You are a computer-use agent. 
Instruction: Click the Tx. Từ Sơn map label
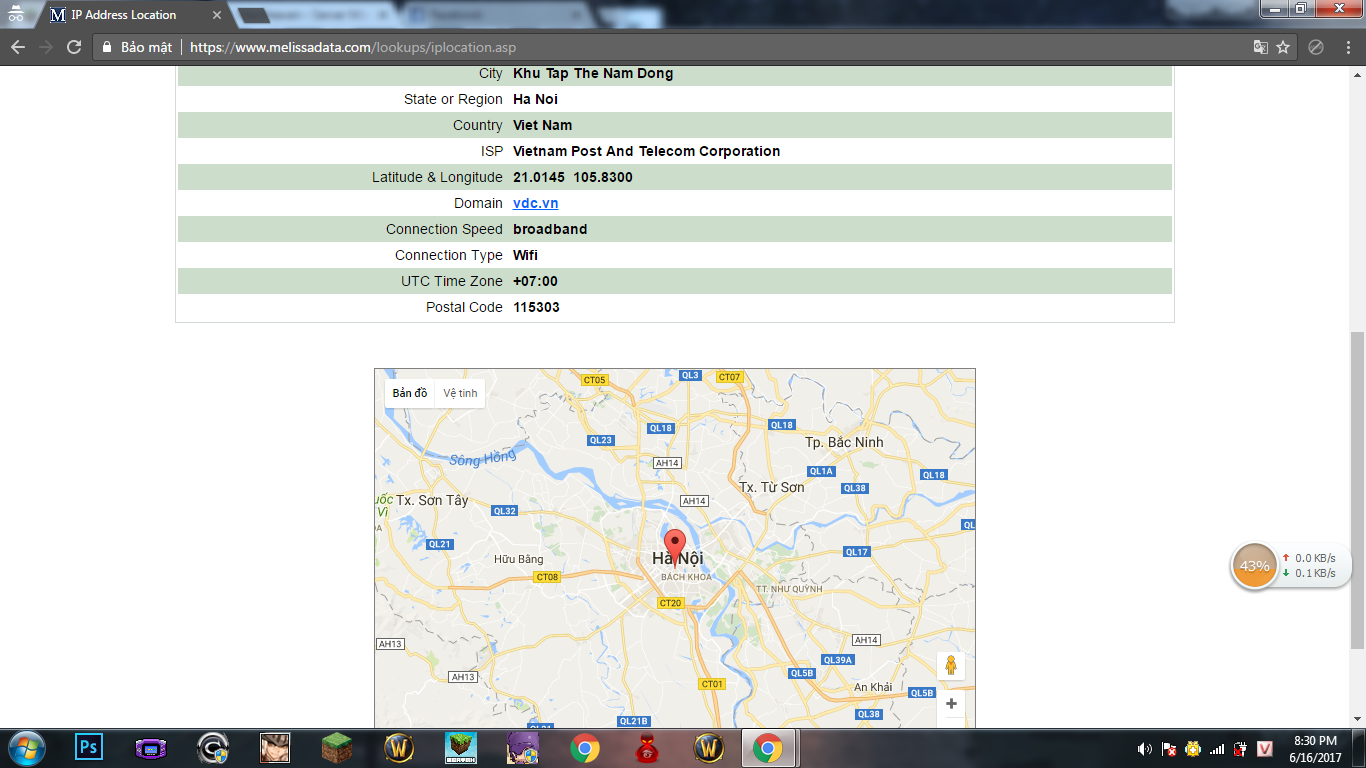(771, 487)
